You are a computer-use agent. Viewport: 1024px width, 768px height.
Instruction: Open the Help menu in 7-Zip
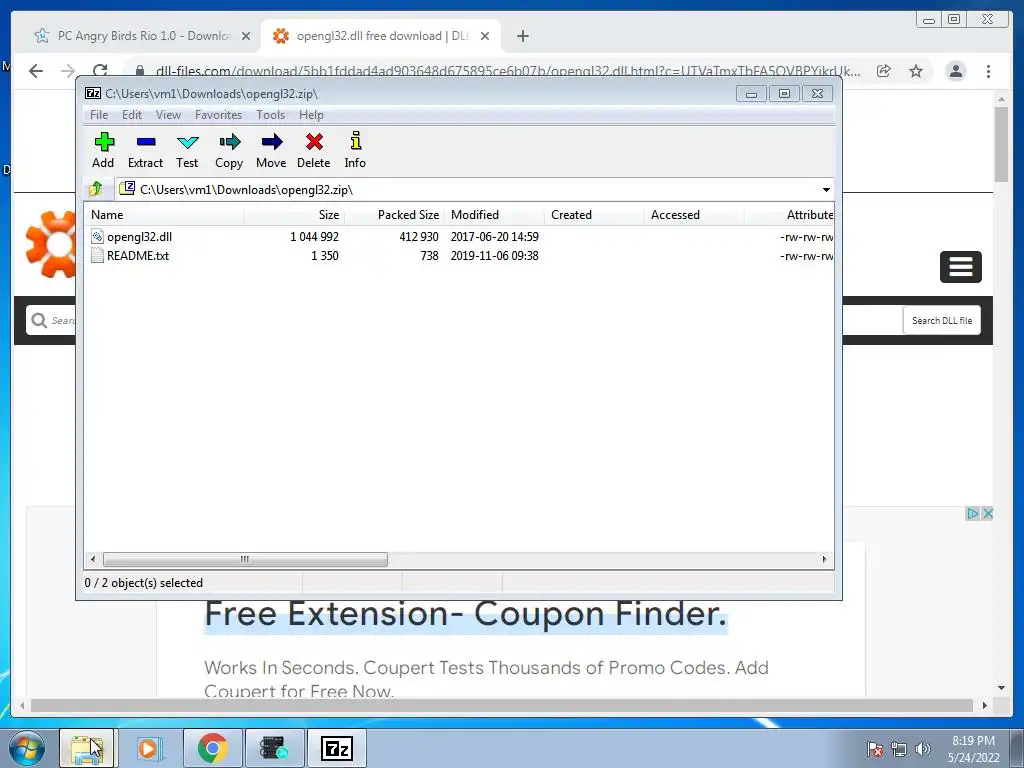coord(312,115)
